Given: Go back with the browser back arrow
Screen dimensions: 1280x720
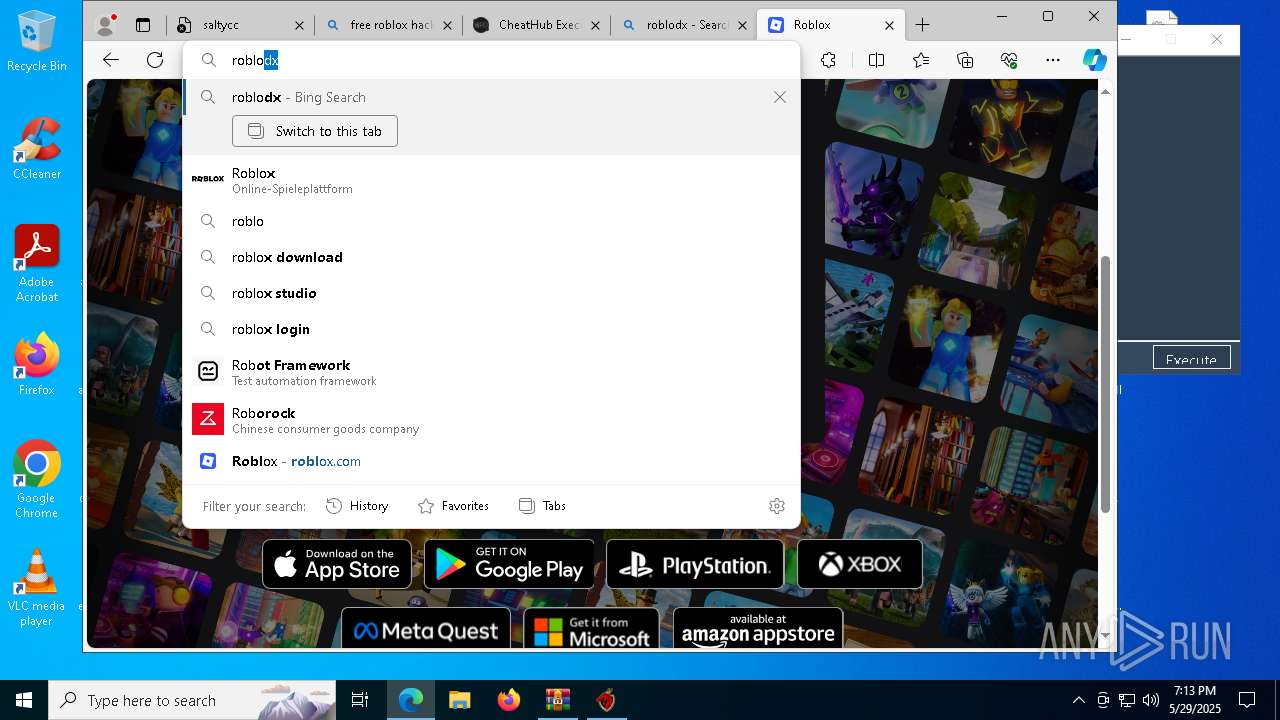Looking at the screenshot, I should pos(111,60).
